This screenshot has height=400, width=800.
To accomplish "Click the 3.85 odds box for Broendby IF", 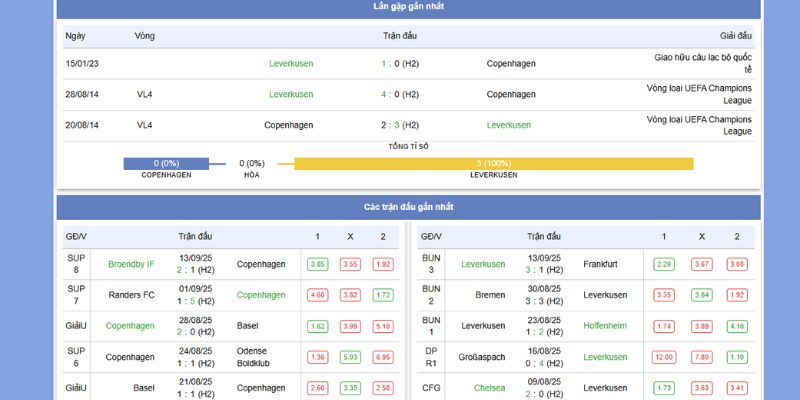I will [x=318, y=264].
